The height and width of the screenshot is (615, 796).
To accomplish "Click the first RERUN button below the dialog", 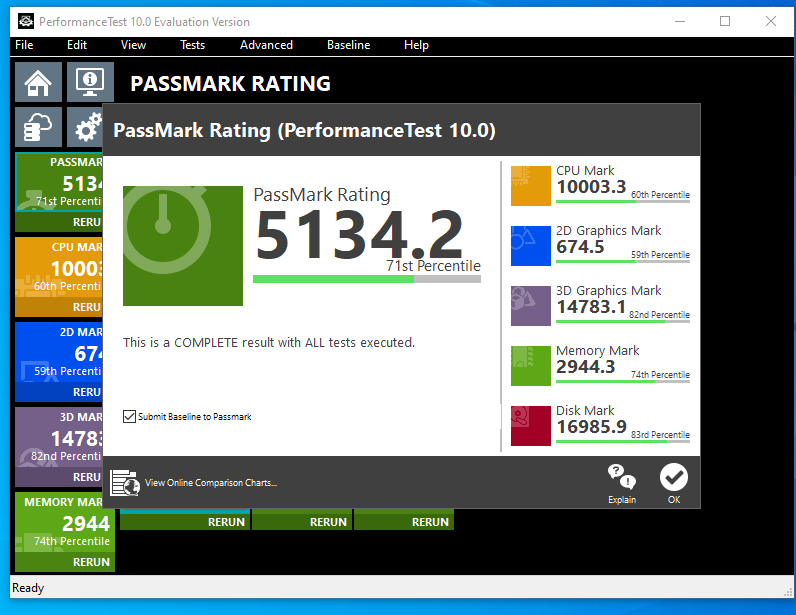I will [185, 522].
